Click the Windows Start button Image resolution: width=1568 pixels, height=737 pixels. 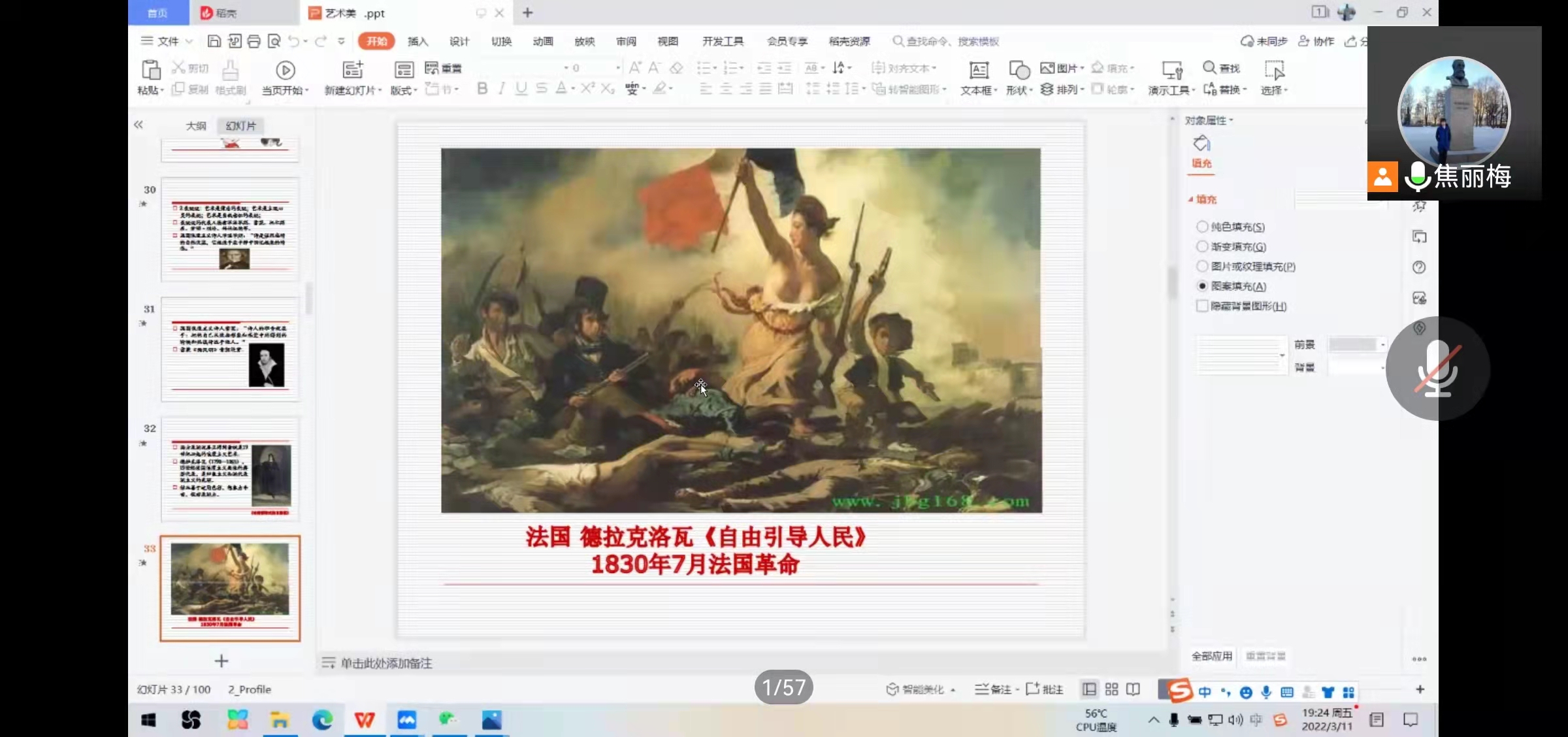(148, 720)
